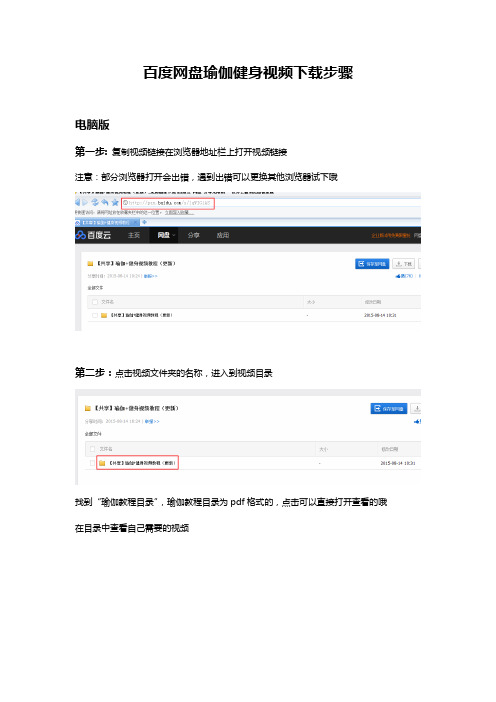Sort by 大小 column in step-two screenshot
This screenshot has height=702, width=496.
pyautogui.click(x=324, y=449)
